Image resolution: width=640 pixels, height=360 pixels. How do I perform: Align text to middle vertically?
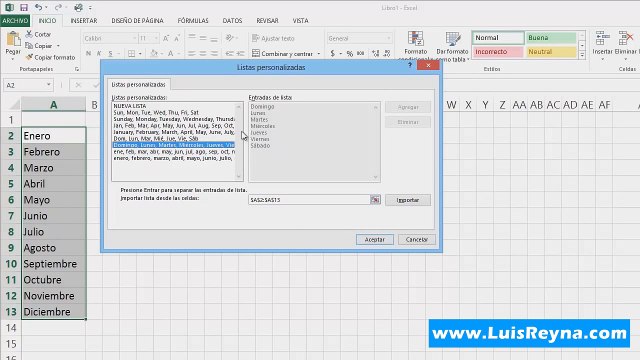[x=203, y=38]
